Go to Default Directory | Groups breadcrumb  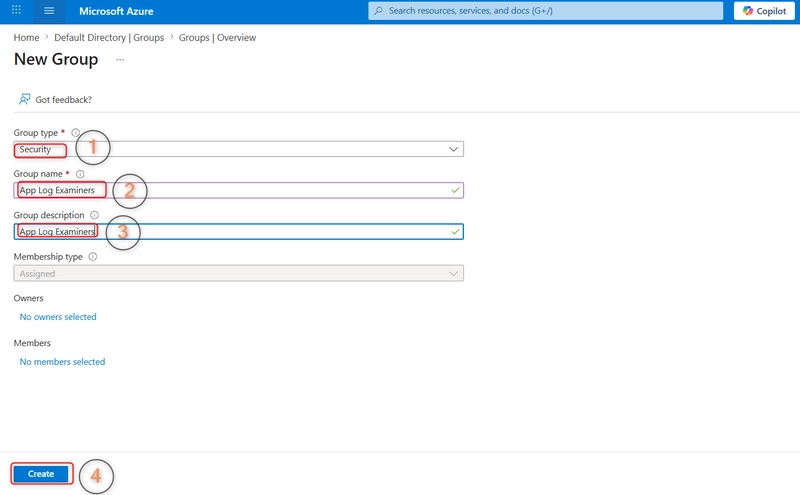click(109, 38)
